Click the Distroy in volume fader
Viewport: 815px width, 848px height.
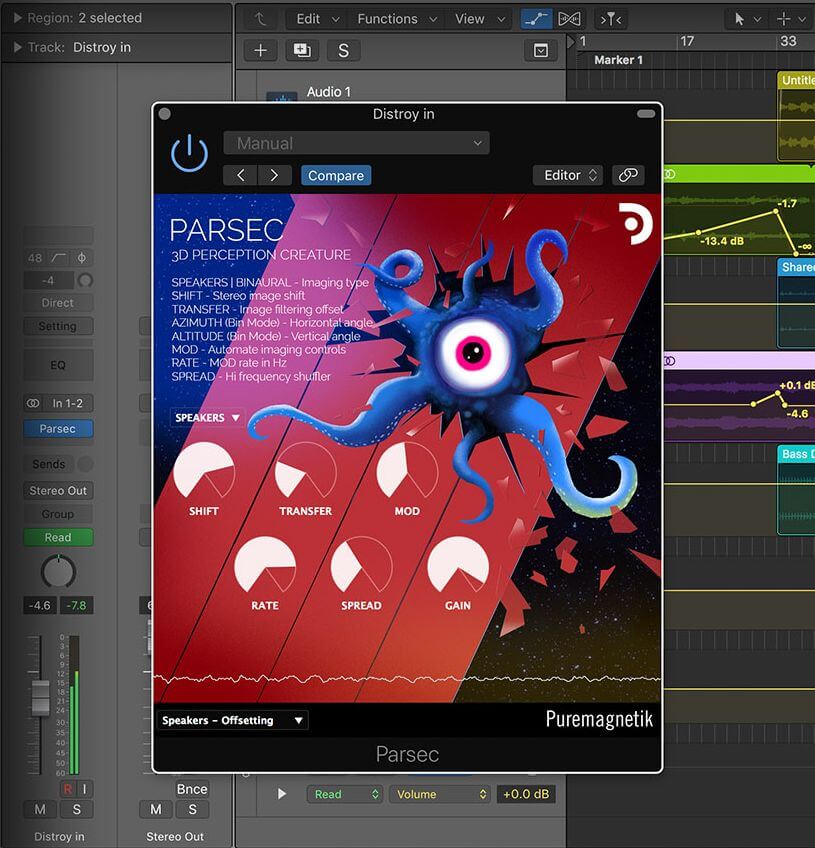(41, 698)
